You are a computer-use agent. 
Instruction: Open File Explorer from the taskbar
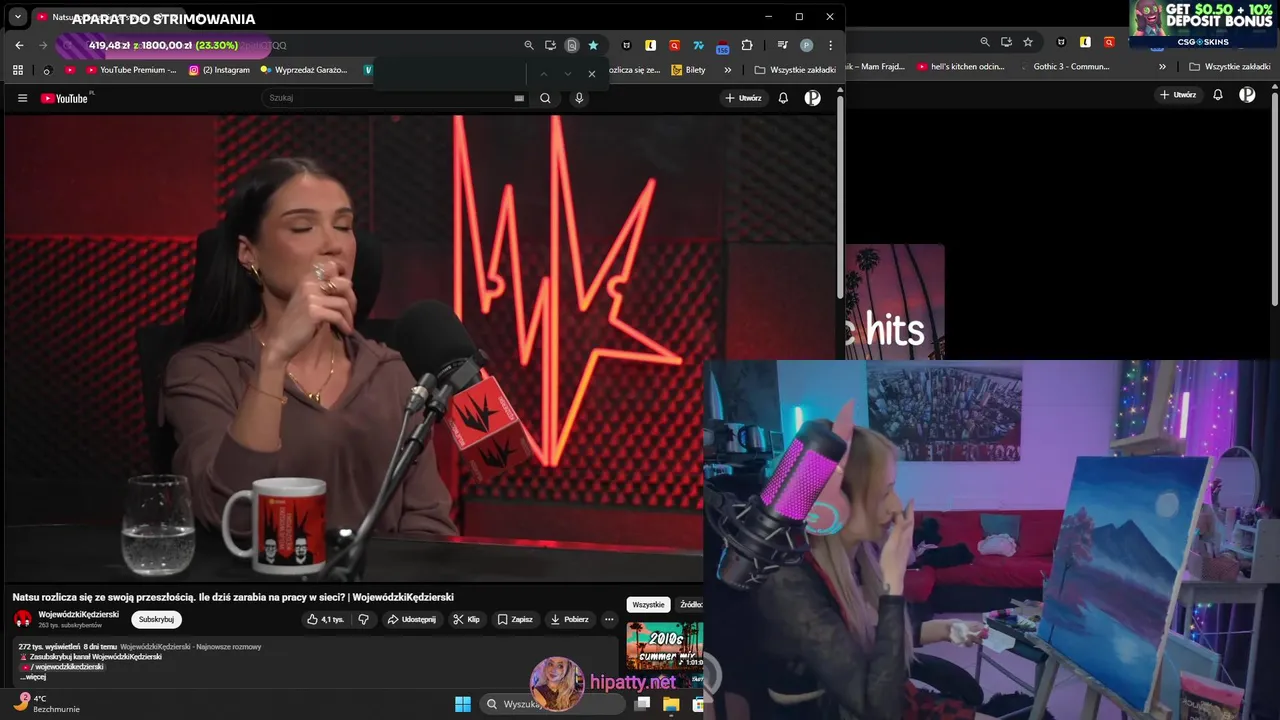click(x=671, y=704)
